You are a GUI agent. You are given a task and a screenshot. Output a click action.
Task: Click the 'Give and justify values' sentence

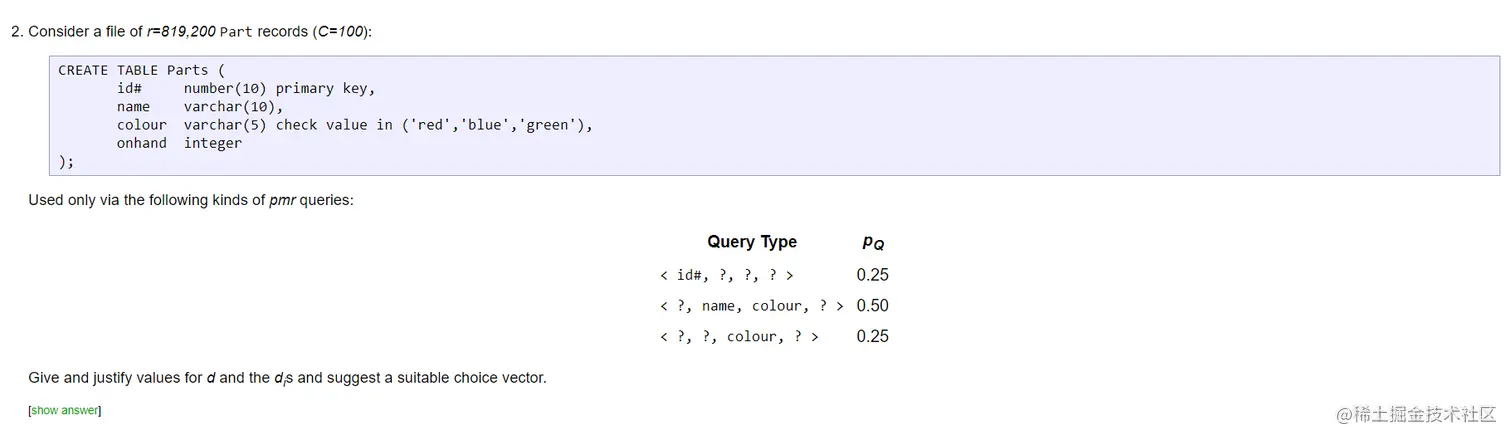click(287, 378)
